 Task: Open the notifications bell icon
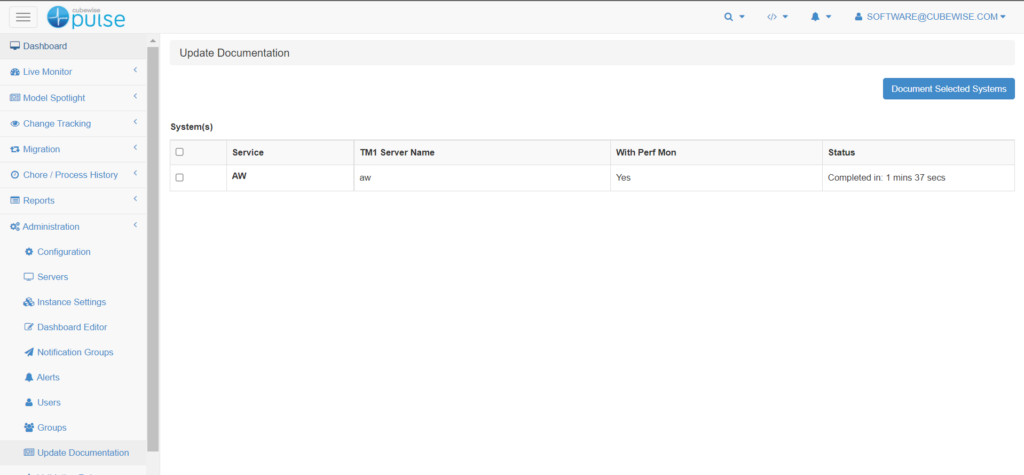[820, 17]
